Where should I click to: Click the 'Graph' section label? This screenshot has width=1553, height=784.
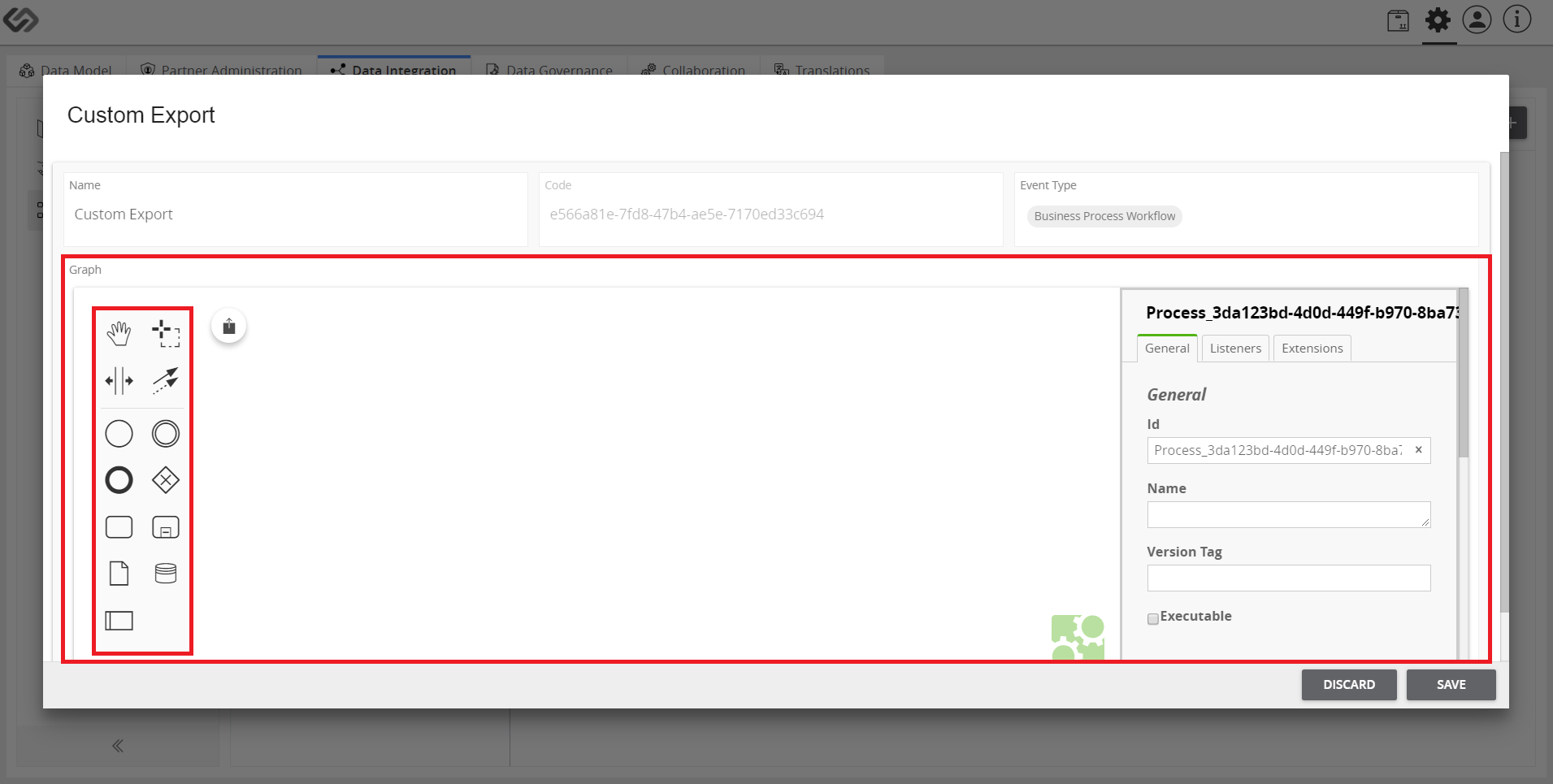[x=85, y=270]
